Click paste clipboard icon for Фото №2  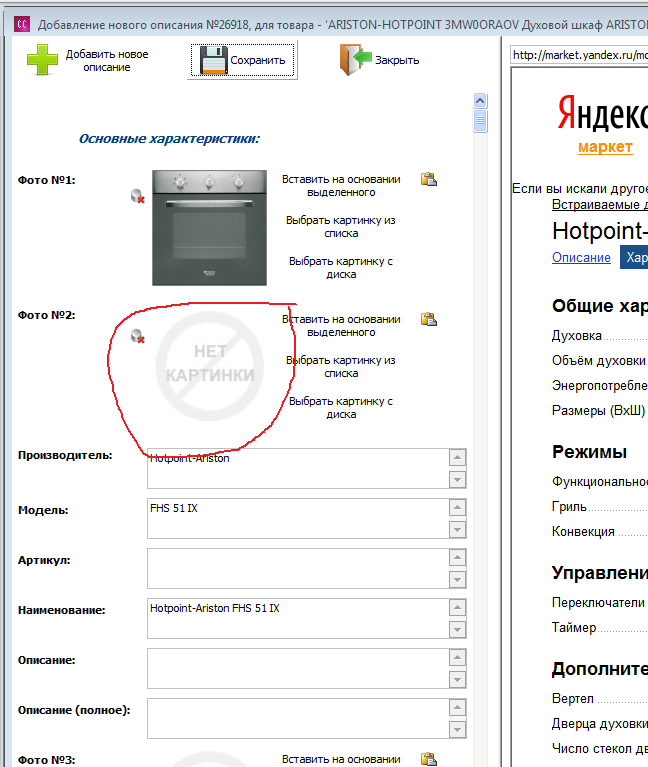tap(429, 319)
